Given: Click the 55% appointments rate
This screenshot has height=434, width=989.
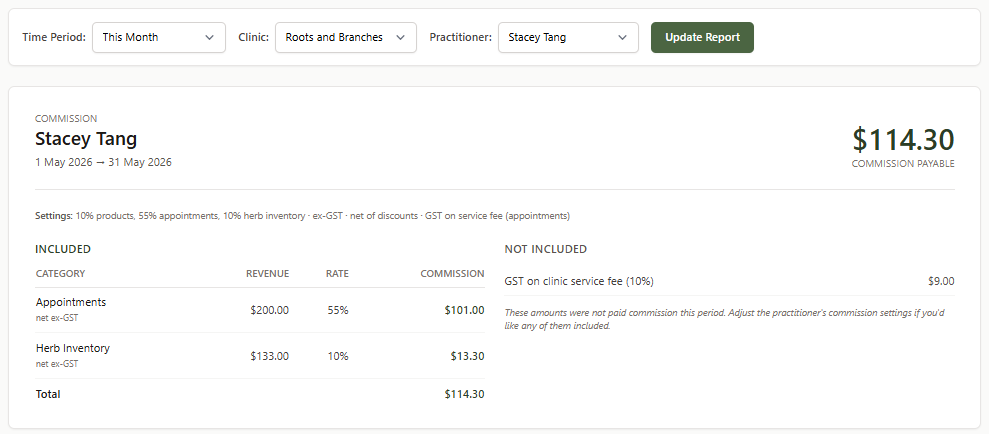Looking at the screenshot, I should [x=337, y=310].
